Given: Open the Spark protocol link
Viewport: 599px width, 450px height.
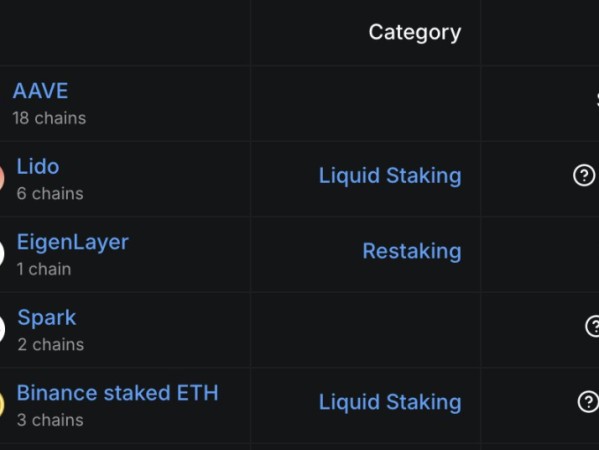Looking at the screenshot, I should pos(47,318).
